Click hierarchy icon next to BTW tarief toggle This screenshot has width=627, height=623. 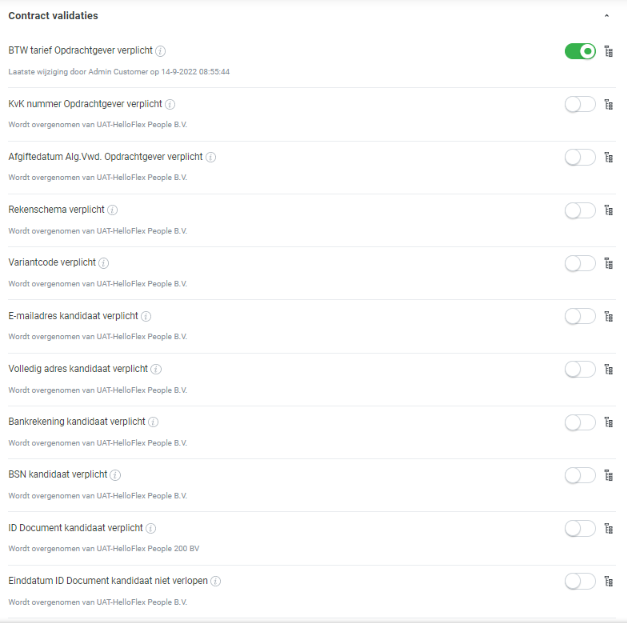pyautogui.click(x=608, y=51)
